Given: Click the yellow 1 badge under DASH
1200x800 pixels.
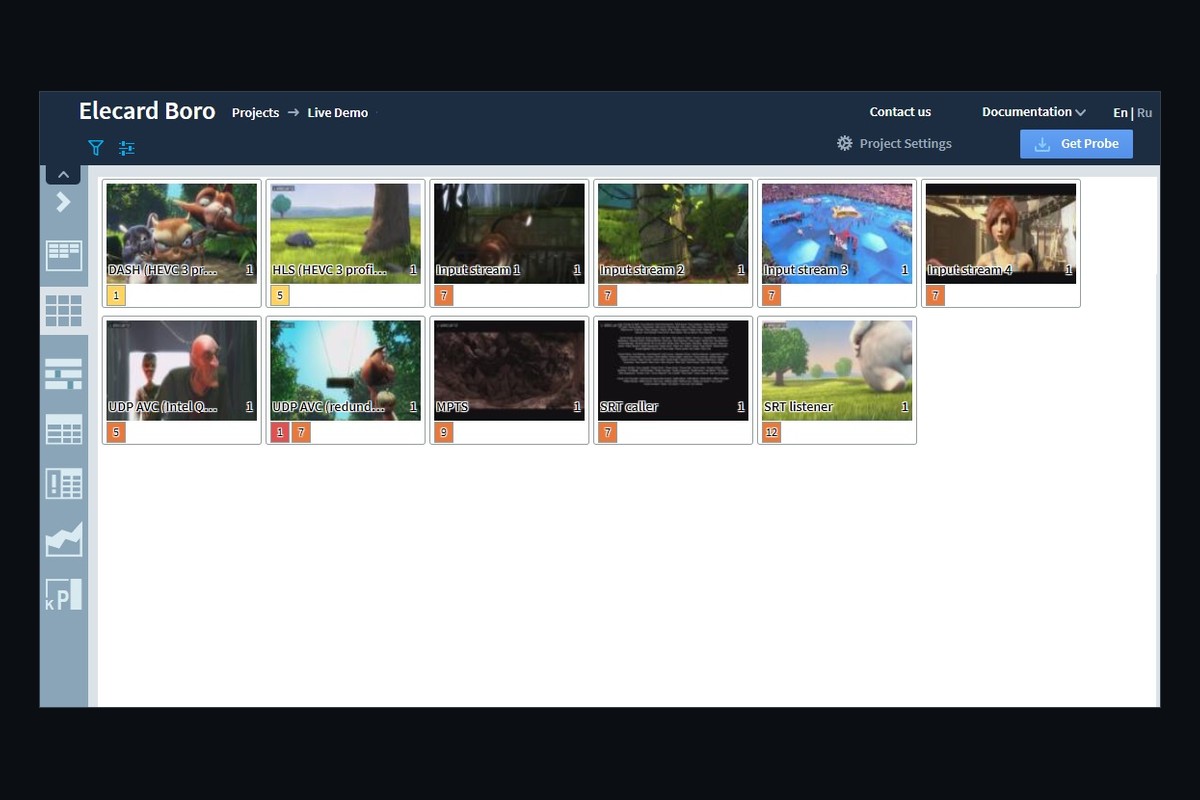Looking at the screenshot, I should (116, 295).
